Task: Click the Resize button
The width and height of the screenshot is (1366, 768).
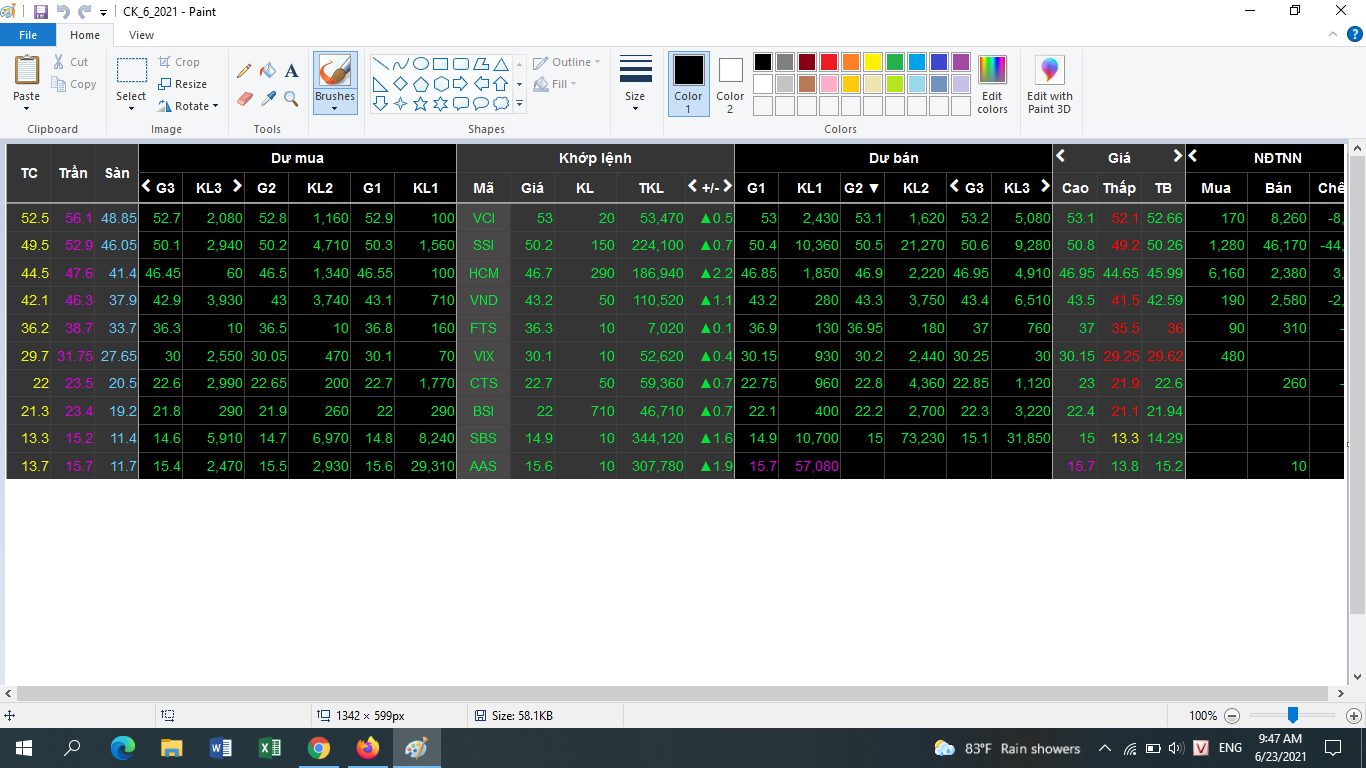Action: 183,84
